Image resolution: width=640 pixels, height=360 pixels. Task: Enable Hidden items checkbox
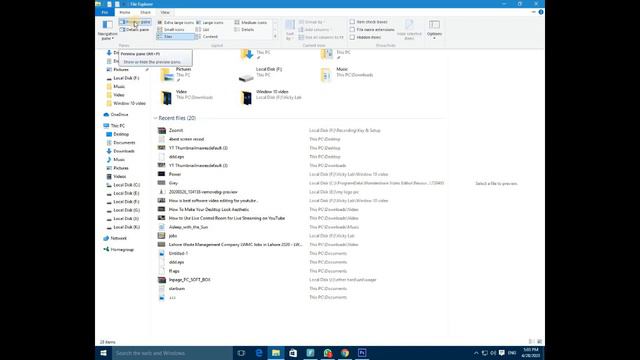point(365,37)
